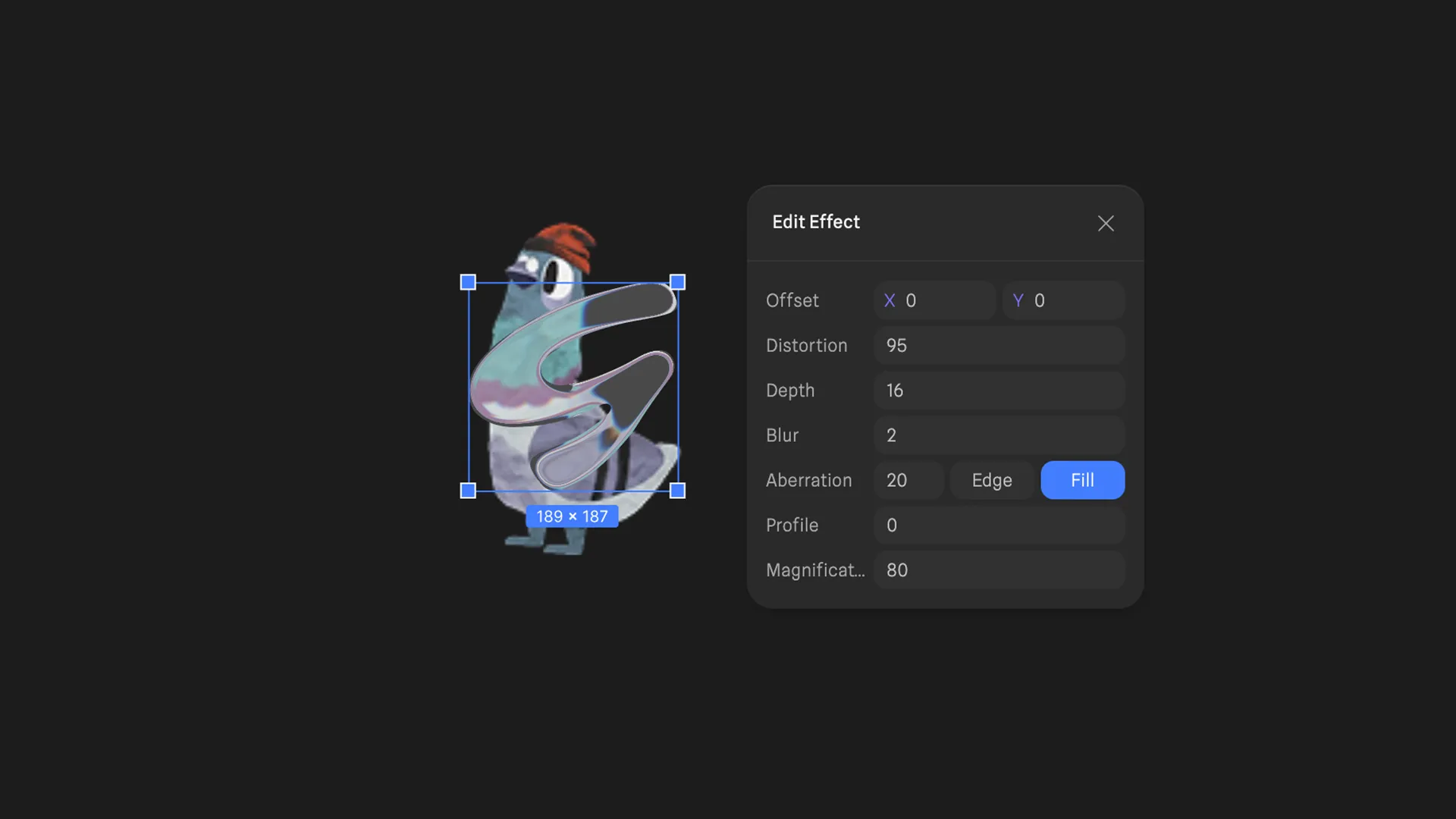Viewport: 1456px width, 819px height.
Task: Click the Aberration label
Action: (x=809, y=480)
